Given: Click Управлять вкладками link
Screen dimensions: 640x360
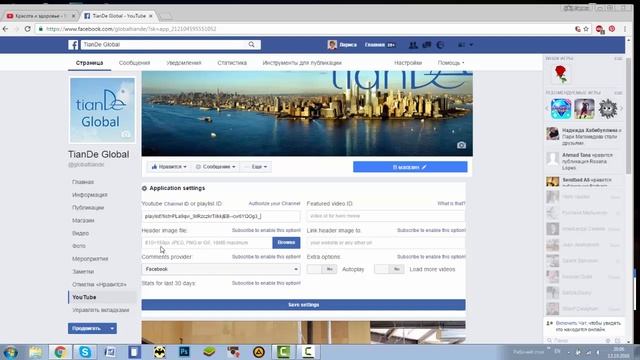Looking at the screenshot, I should coord(100,310).
